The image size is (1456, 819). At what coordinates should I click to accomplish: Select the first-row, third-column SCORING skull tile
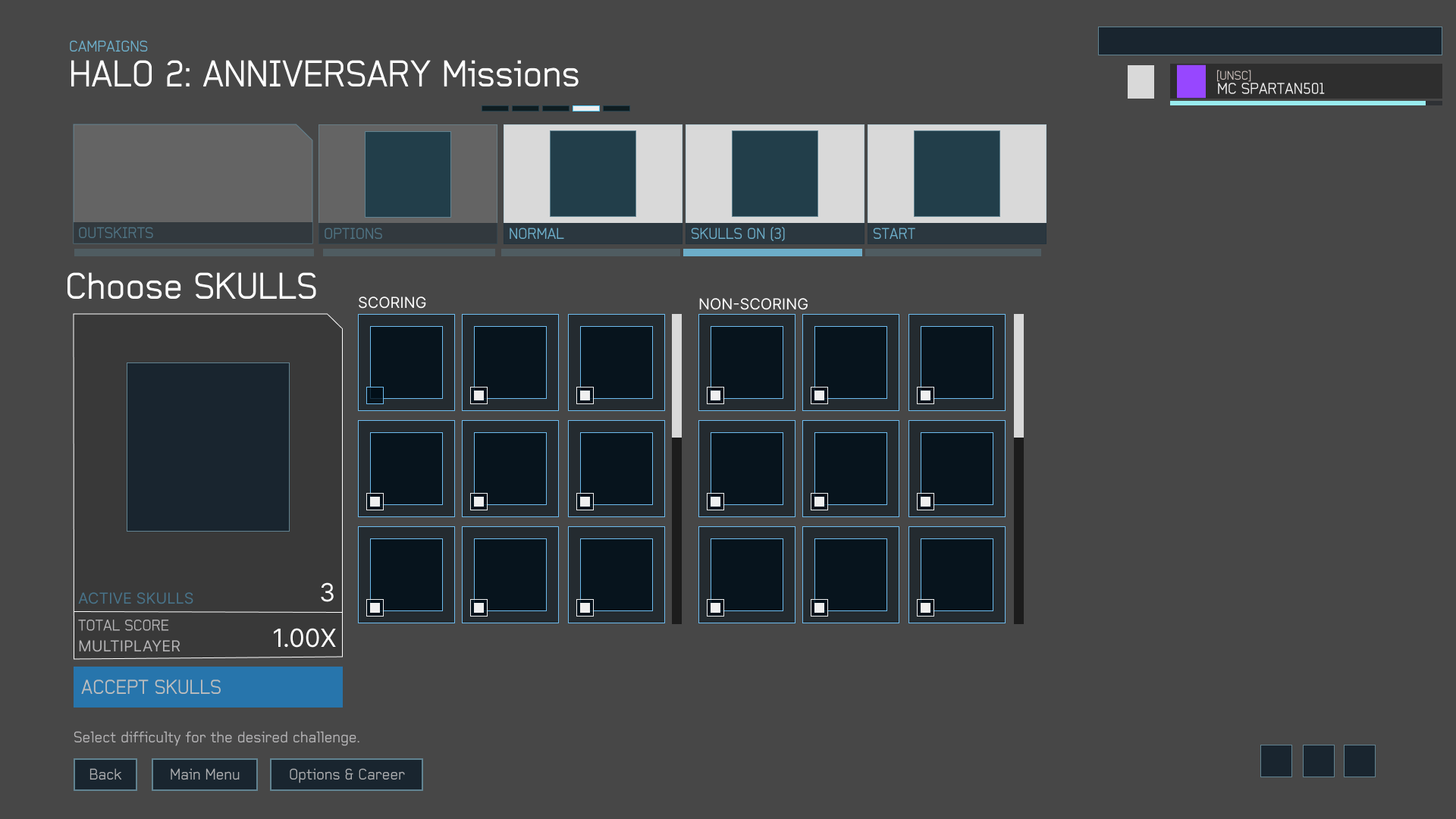pyautogui.click(x=617, y=362)
